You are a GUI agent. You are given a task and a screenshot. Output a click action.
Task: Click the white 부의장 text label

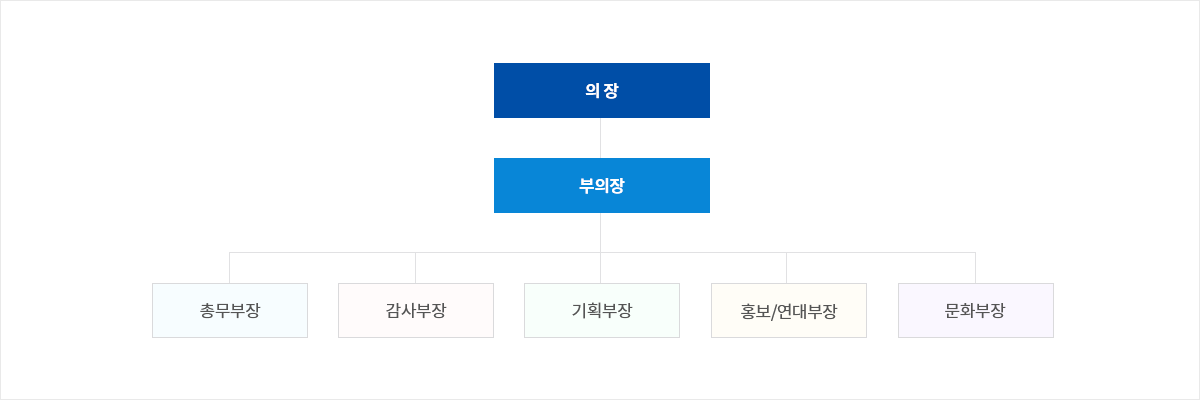(602, 186)
